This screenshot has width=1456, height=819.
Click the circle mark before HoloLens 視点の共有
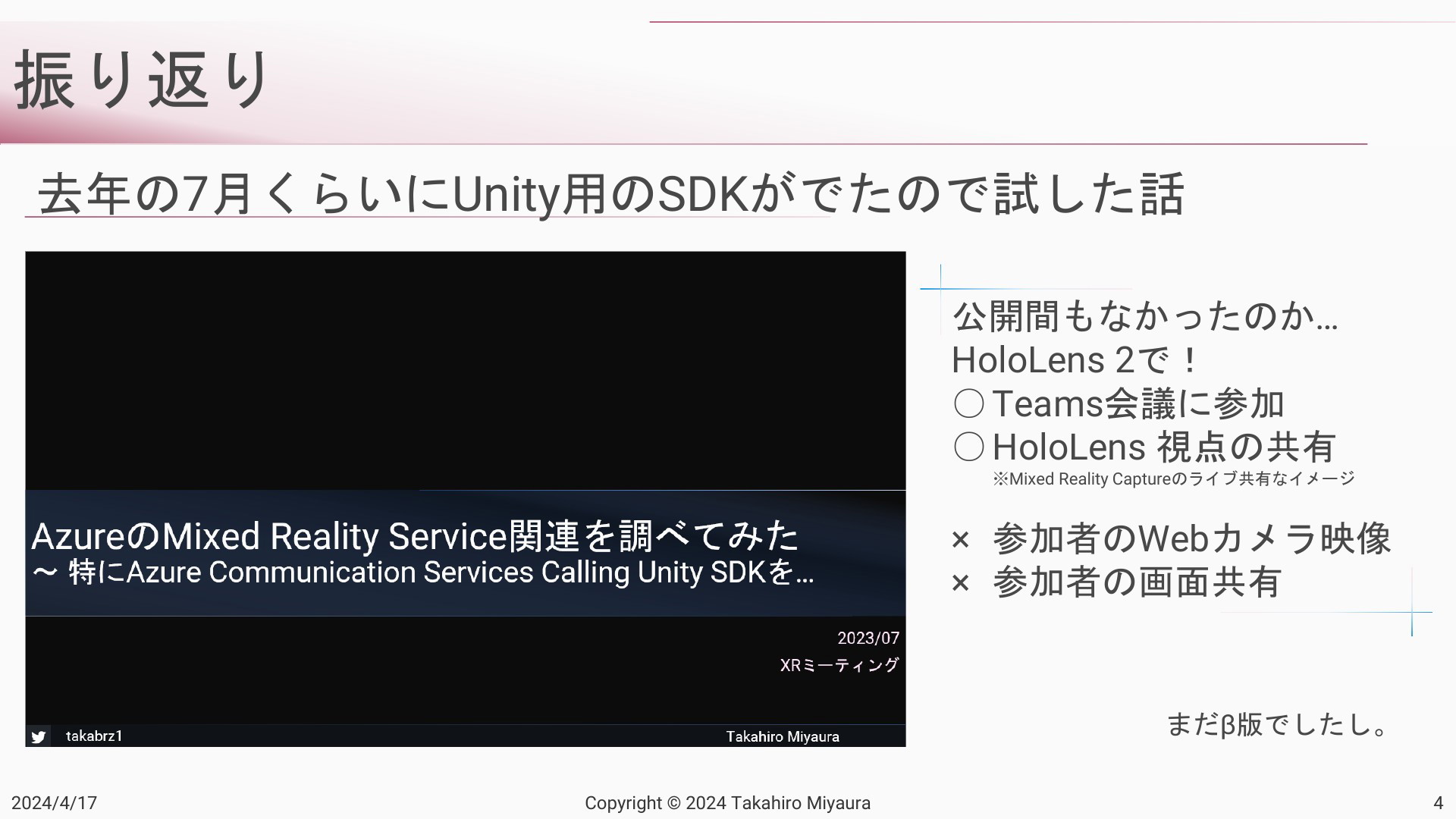coord(969,447)
